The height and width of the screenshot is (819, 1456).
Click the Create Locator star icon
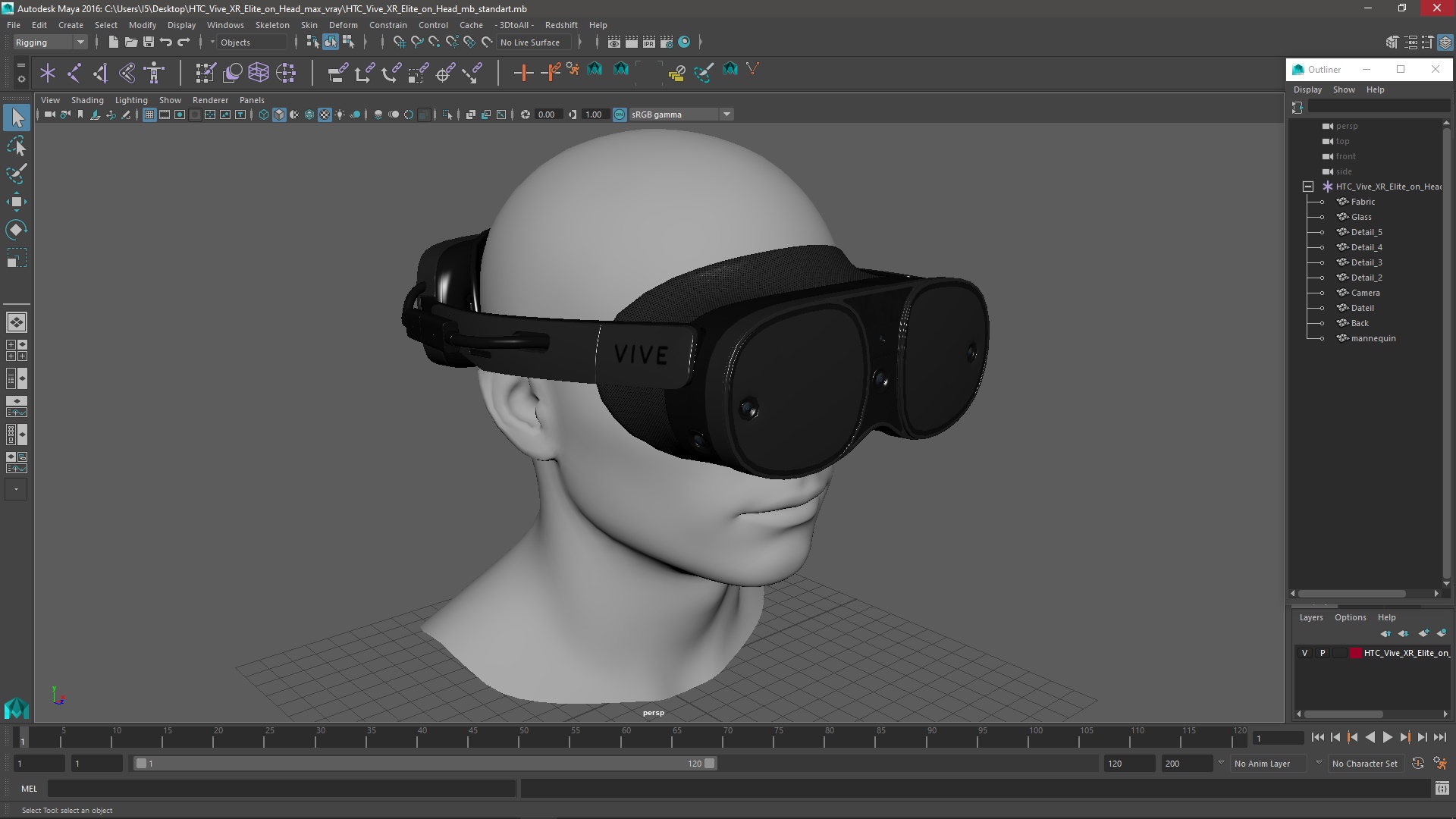[x=48, y=73]
